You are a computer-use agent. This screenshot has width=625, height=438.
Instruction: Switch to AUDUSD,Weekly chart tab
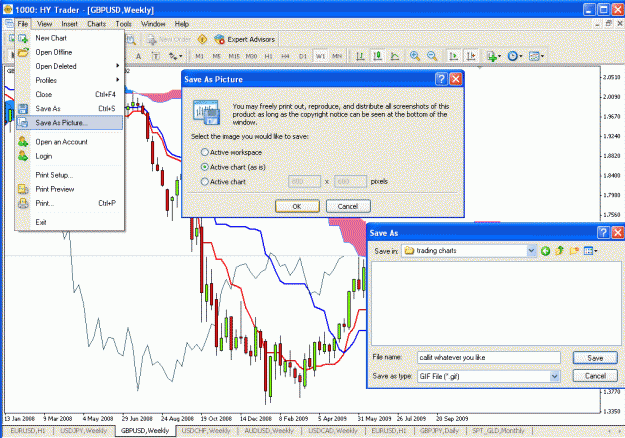click(x=269, y=431)
